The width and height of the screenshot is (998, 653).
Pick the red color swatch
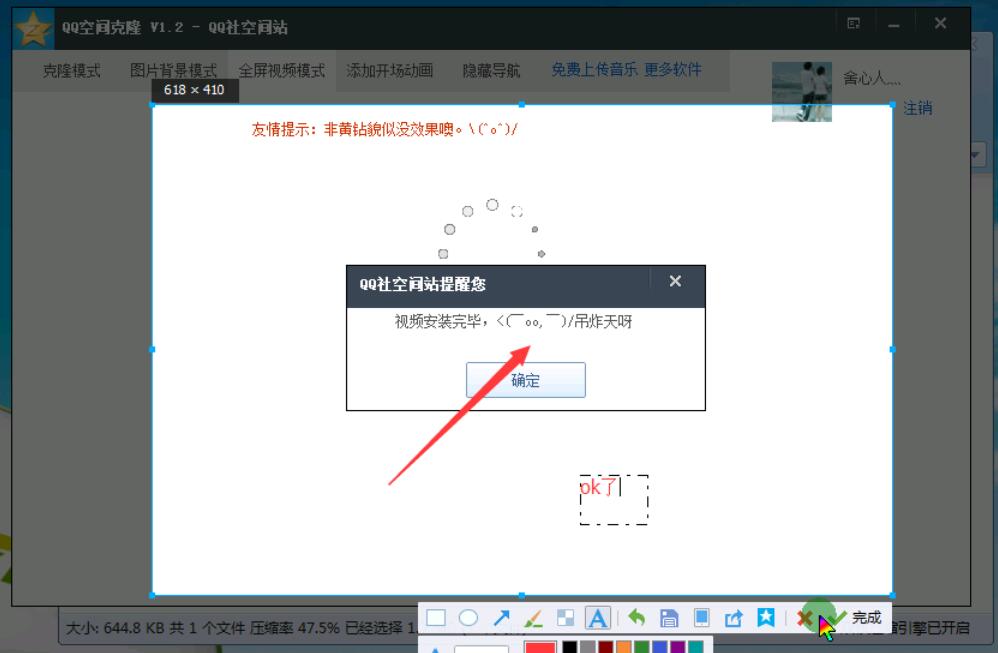click(540, 647)
